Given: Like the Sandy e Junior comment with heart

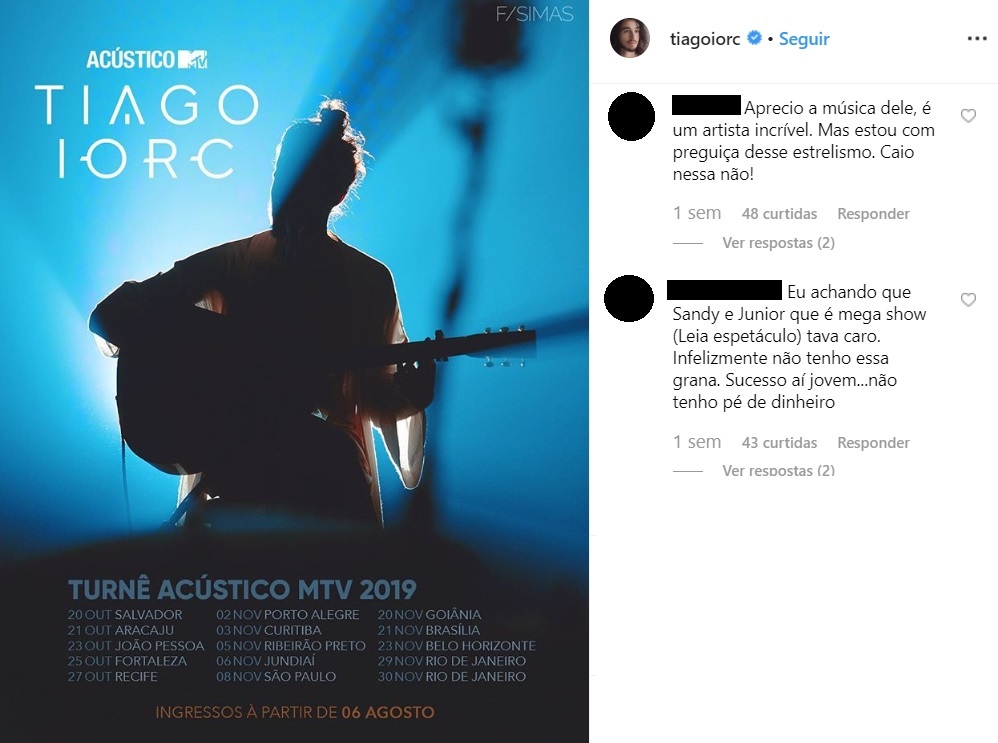Looking at the screenshot, I should (x=968, y=300).
